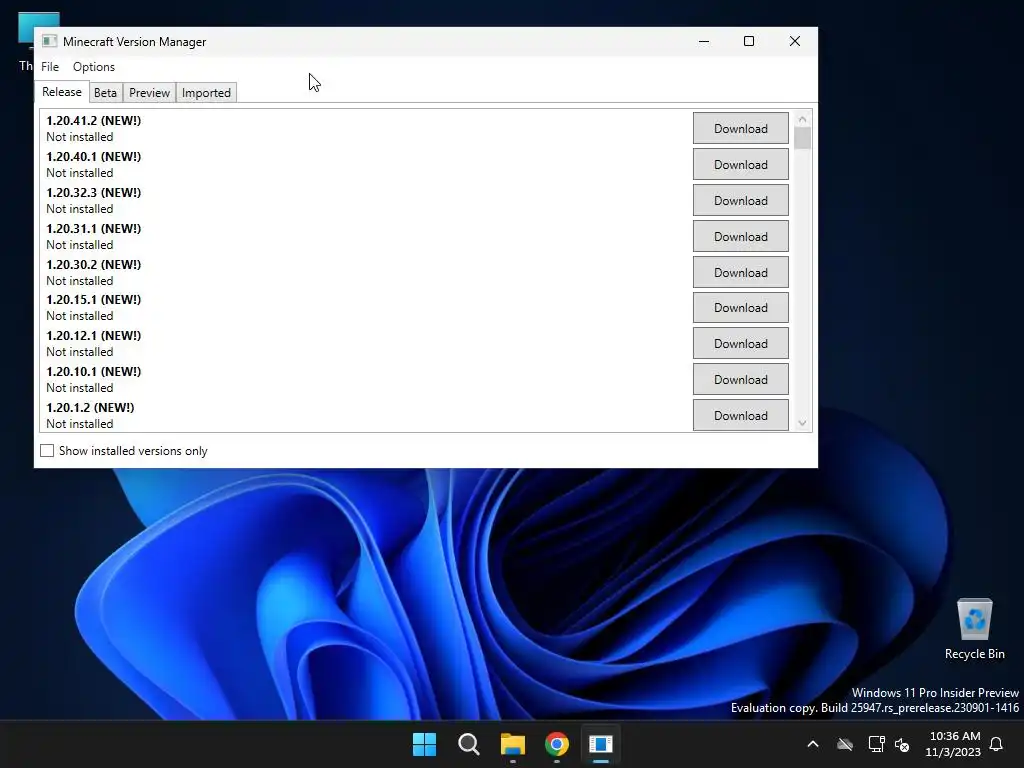The height and width of the screenshot is (768, 1024).
Task: Minimize the Minecraft Version Manager window
Action: tap(704, 41)
